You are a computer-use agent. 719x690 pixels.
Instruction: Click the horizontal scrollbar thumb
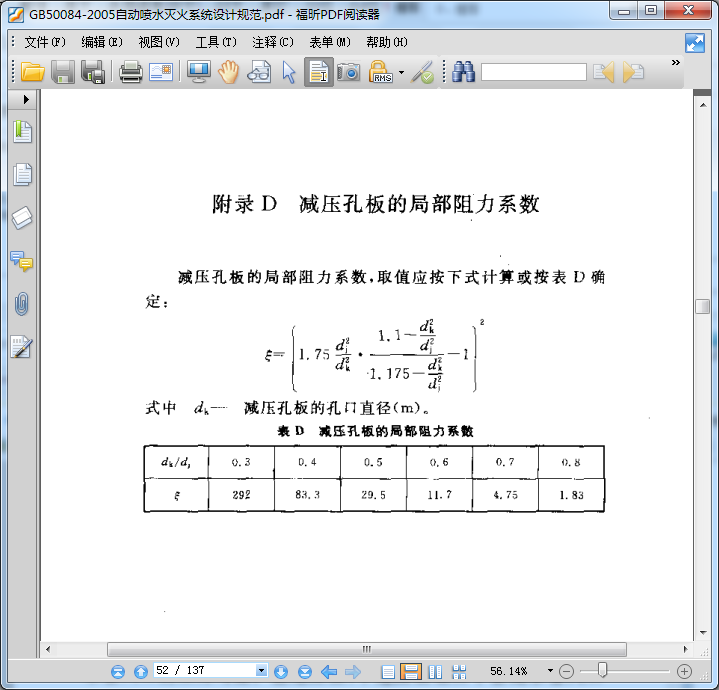tap(367, 649)
